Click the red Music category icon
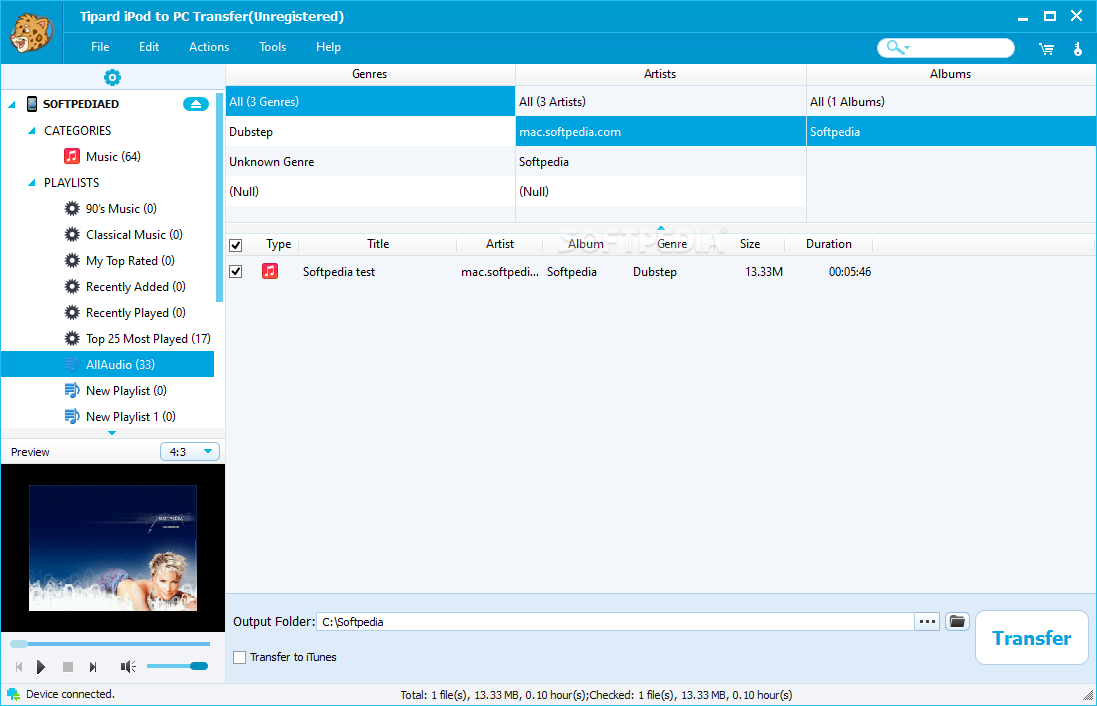Viewport: 1097px width, 706px height. tap(71, 156)
